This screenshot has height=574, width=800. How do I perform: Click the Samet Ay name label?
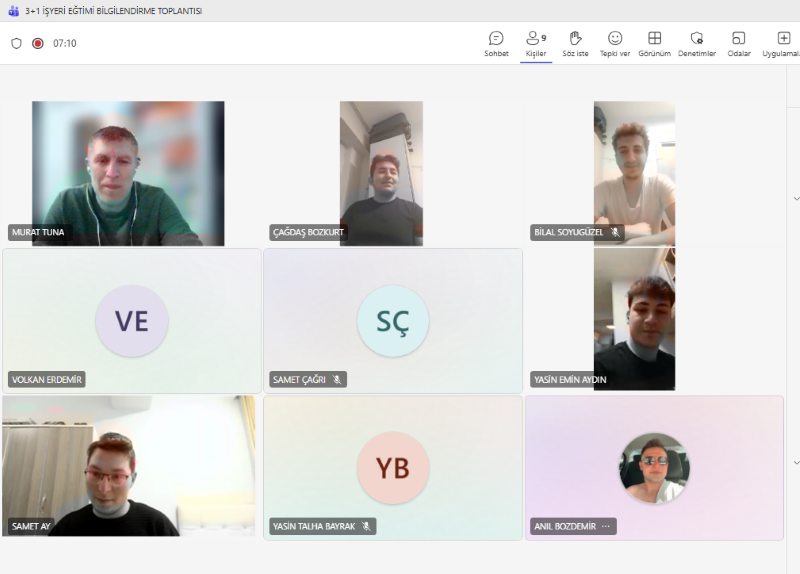point(31,526)
